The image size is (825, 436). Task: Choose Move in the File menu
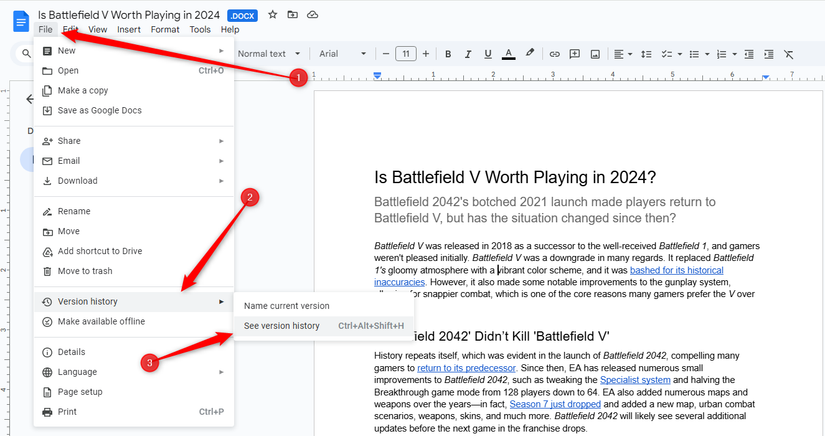[134, 231]
